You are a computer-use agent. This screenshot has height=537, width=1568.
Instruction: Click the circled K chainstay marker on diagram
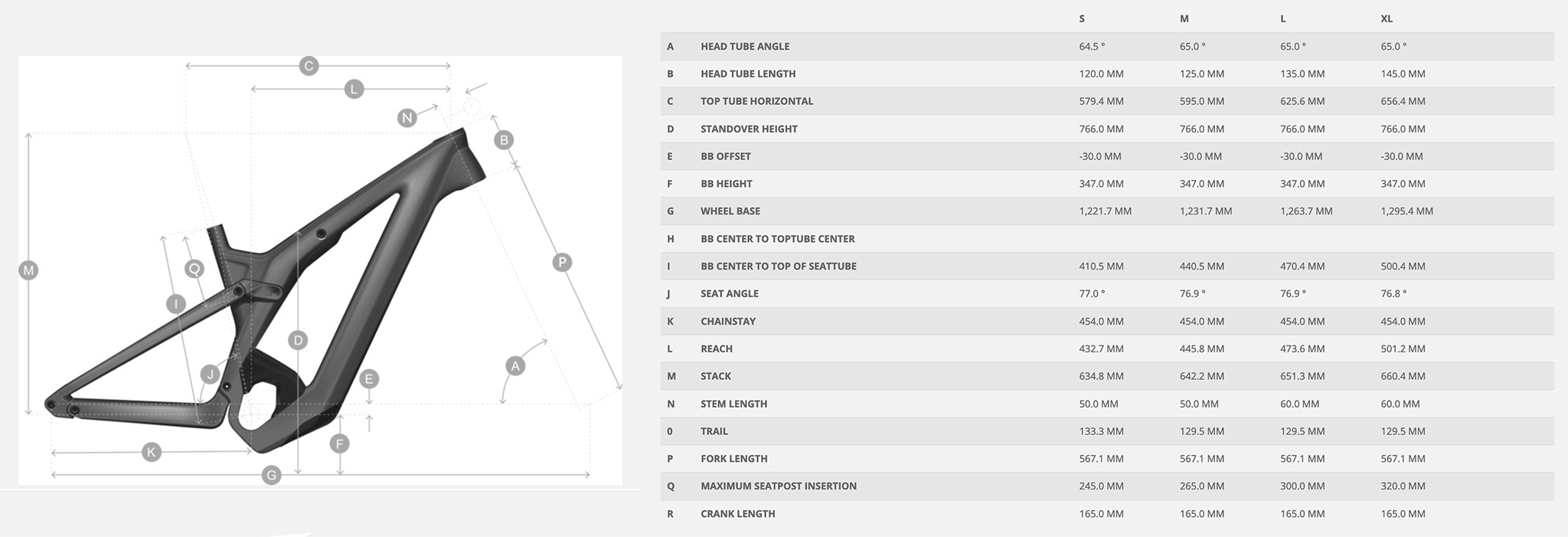152,452
